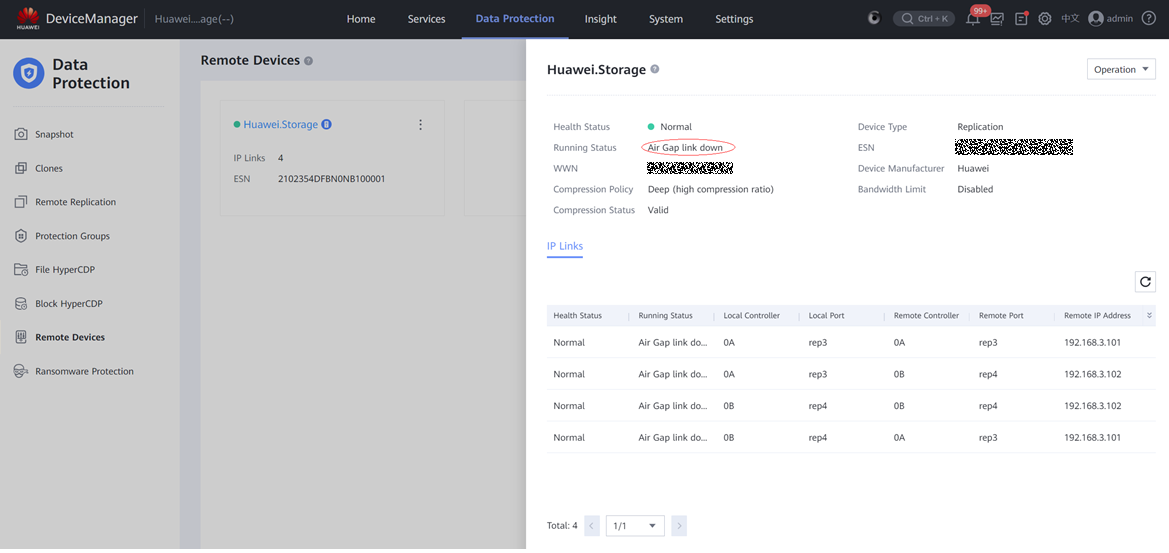Click info icon beside Huawei.Storage panel title

pos(655,70)
